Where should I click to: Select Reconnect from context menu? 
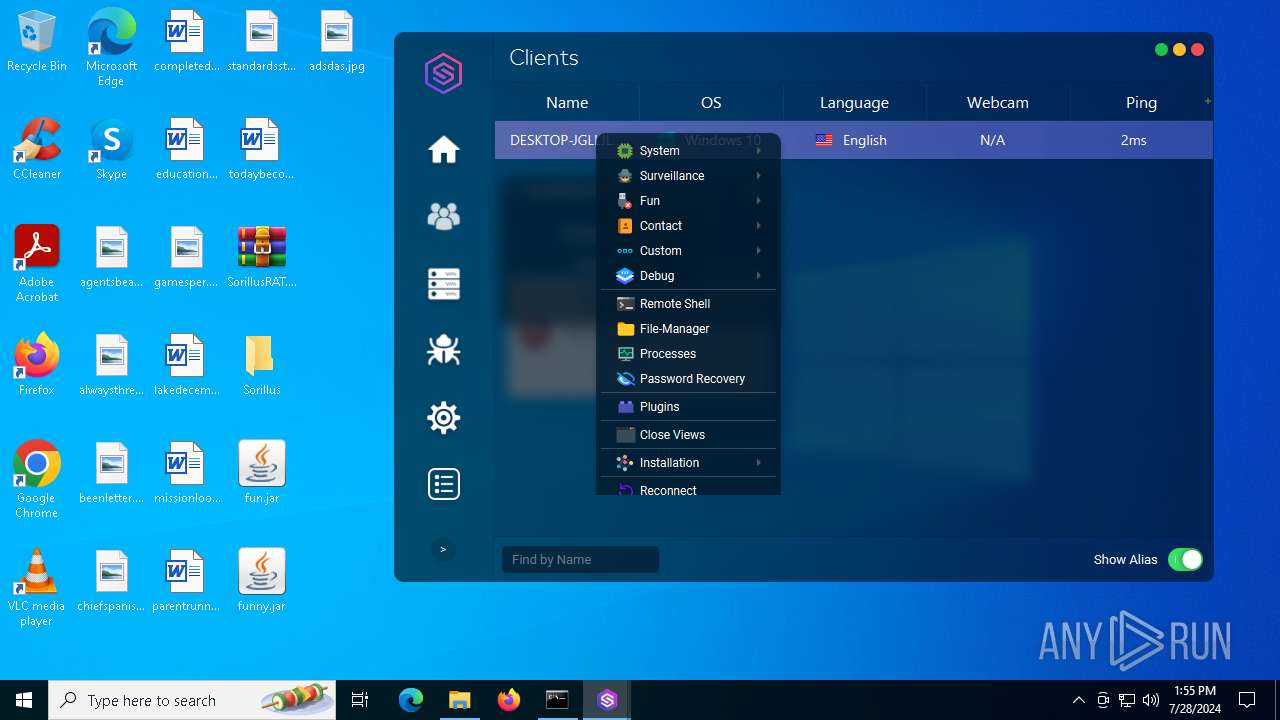688,489
